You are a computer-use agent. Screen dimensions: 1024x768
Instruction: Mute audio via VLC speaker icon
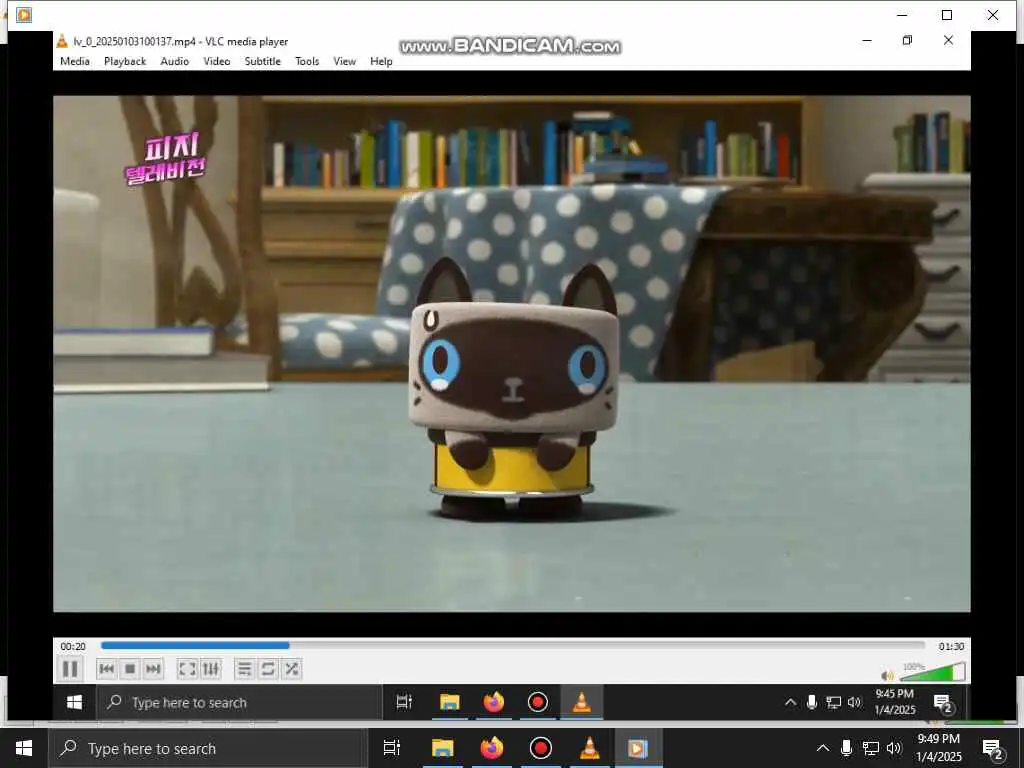[887, 675]
